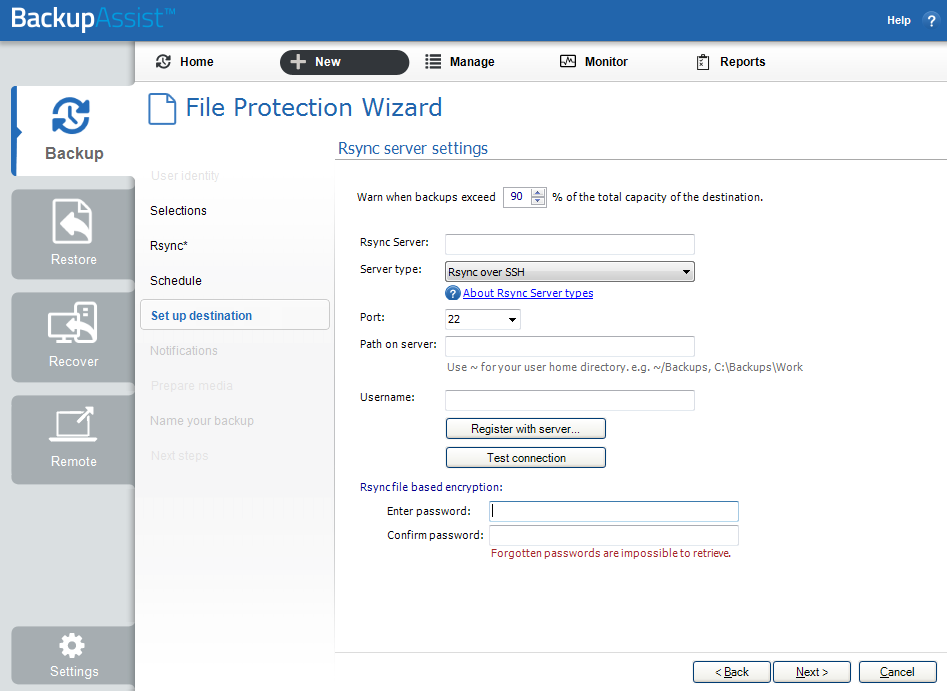
Task: Click the Help text link
Action: (x=898, y=21)
